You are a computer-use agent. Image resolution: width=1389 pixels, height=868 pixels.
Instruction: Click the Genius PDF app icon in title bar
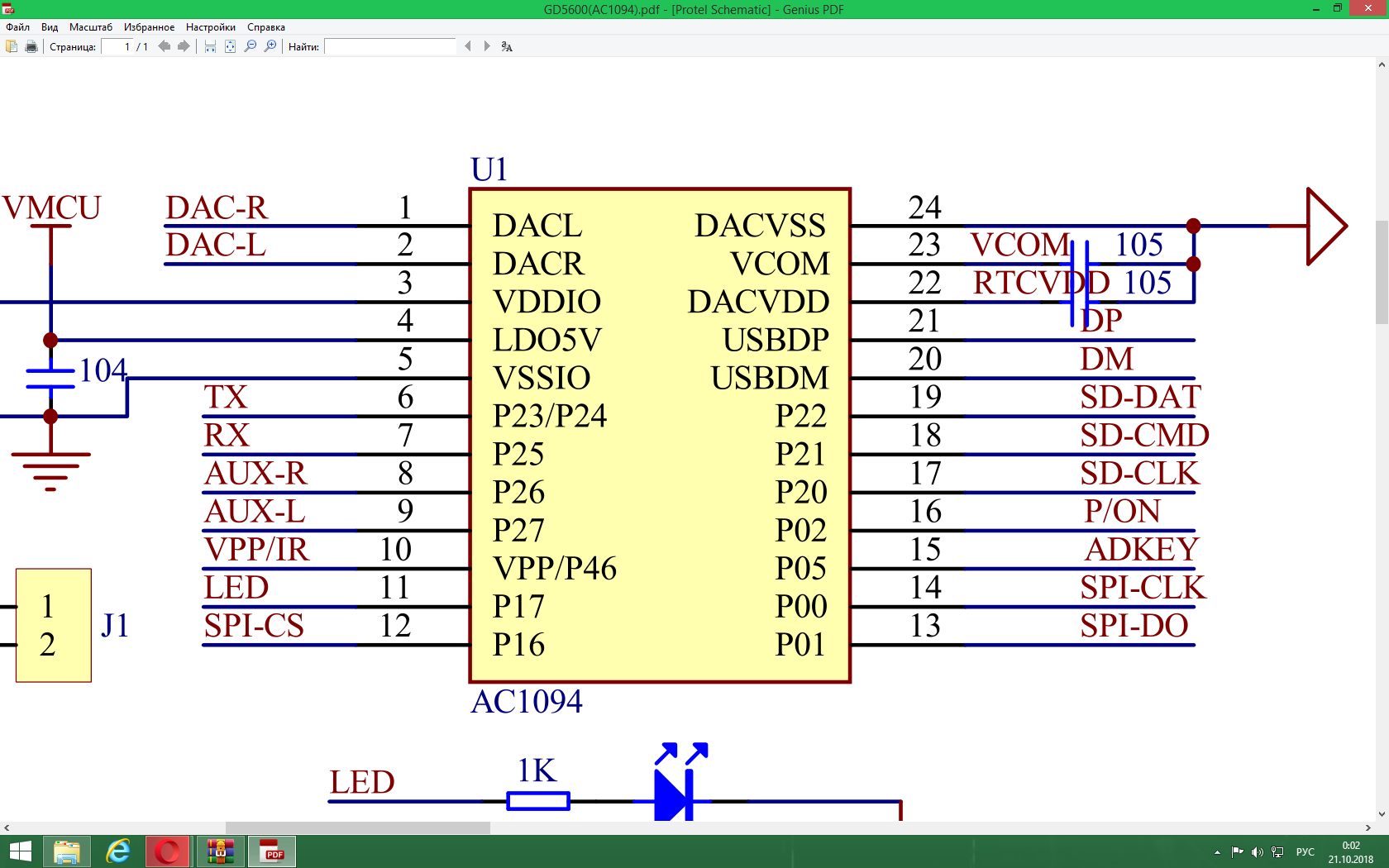pyautogui.click(x=8, y=9)
